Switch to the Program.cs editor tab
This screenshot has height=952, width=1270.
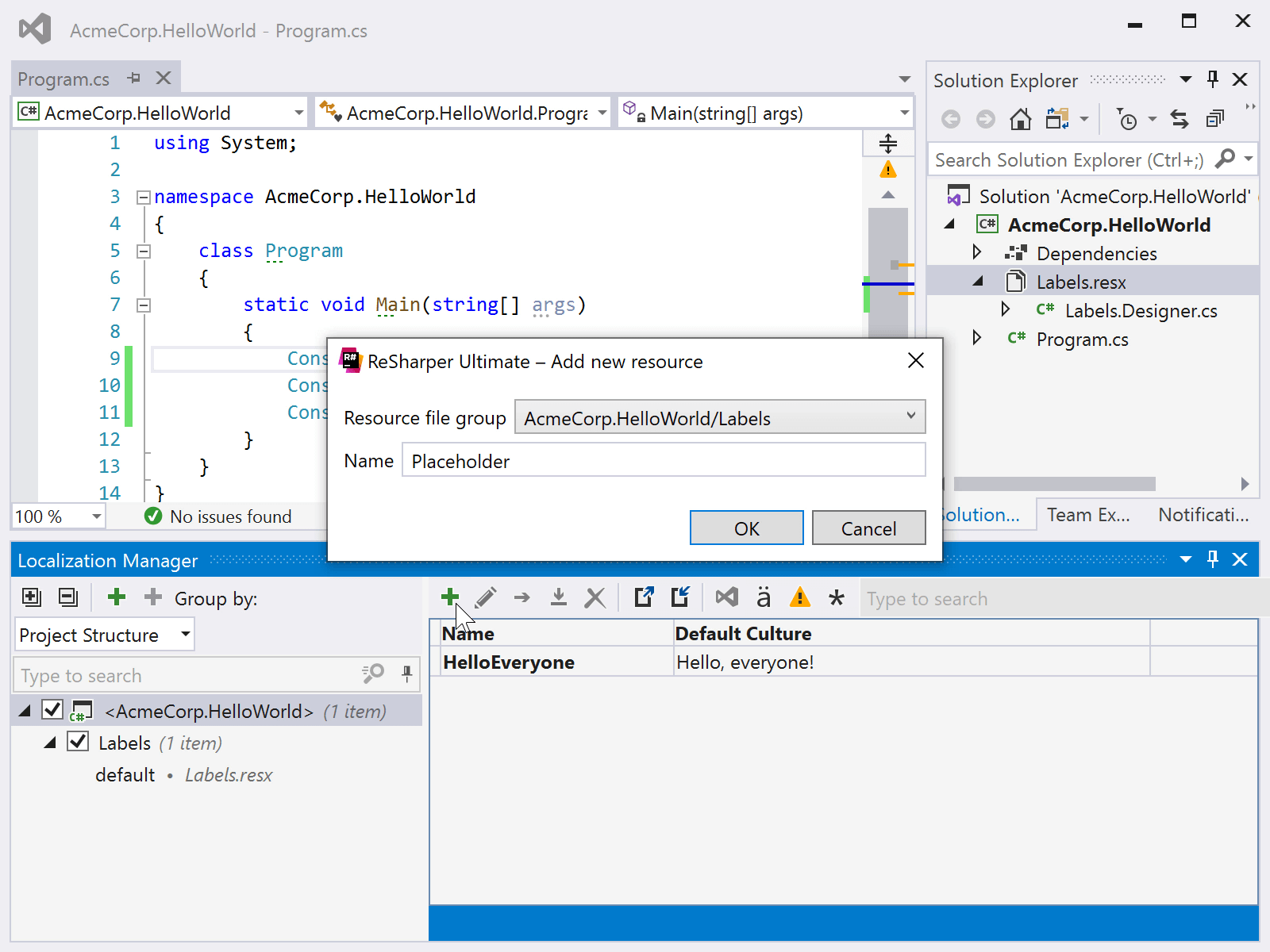point(63,79)
